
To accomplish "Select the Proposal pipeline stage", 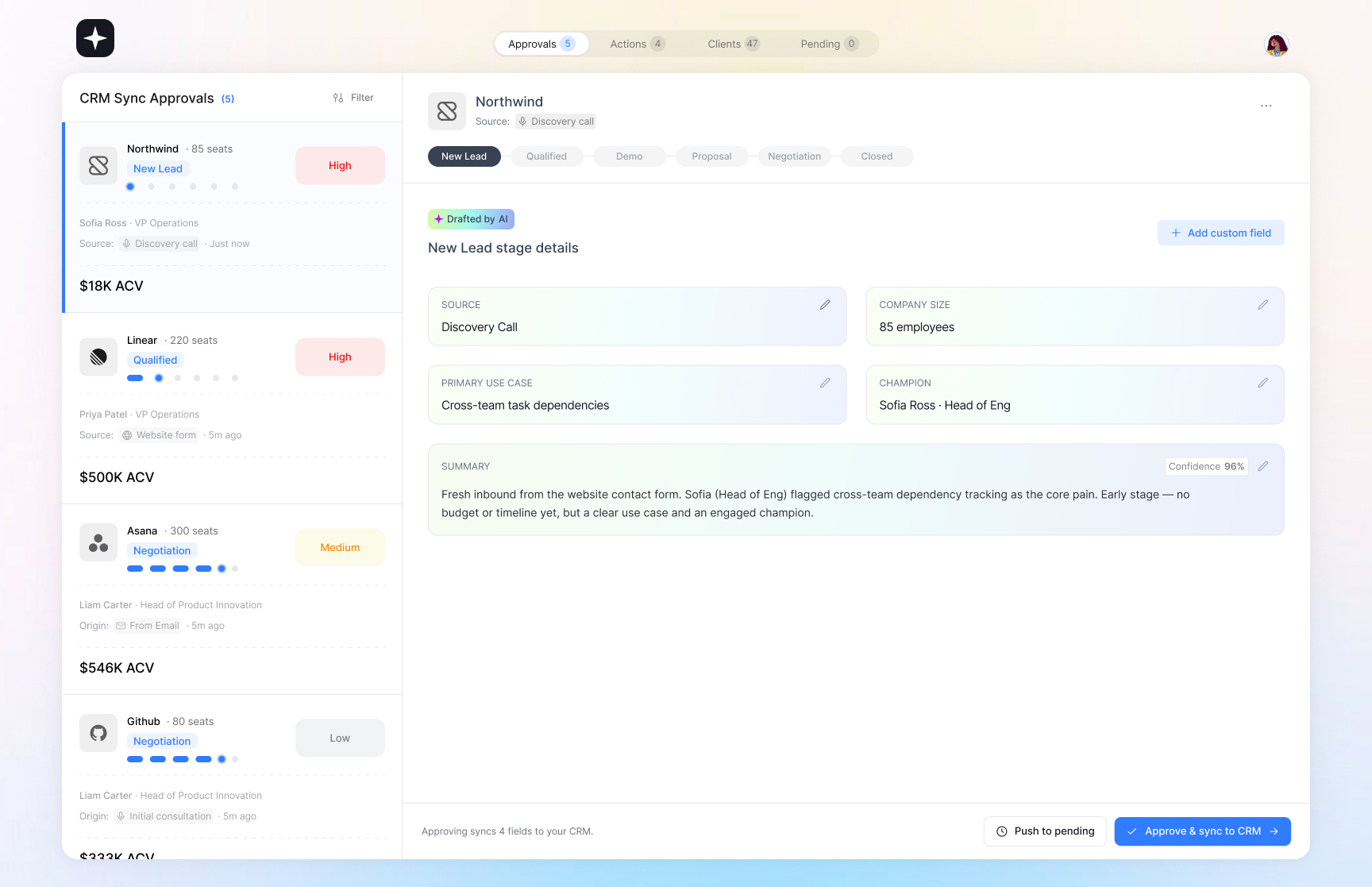I will coord(712,156).
